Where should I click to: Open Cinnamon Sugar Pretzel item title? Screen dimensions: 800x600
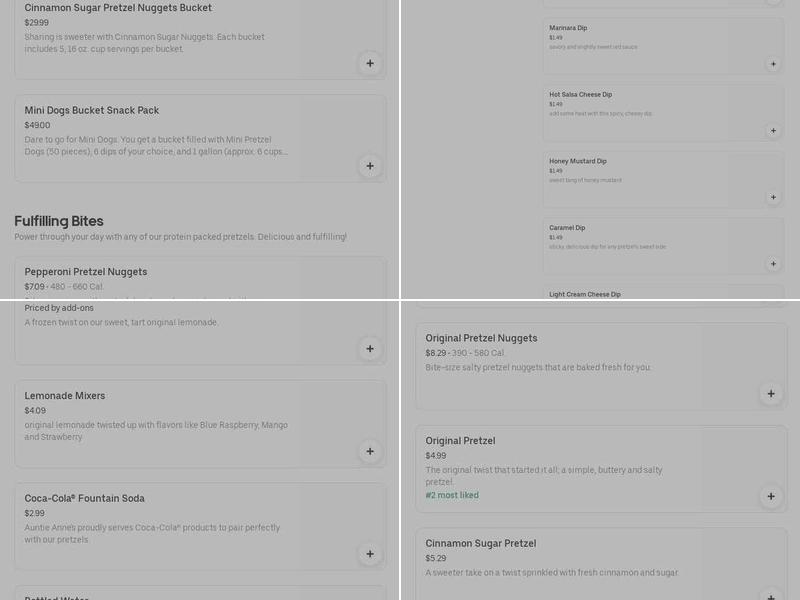tap(481, 544)
